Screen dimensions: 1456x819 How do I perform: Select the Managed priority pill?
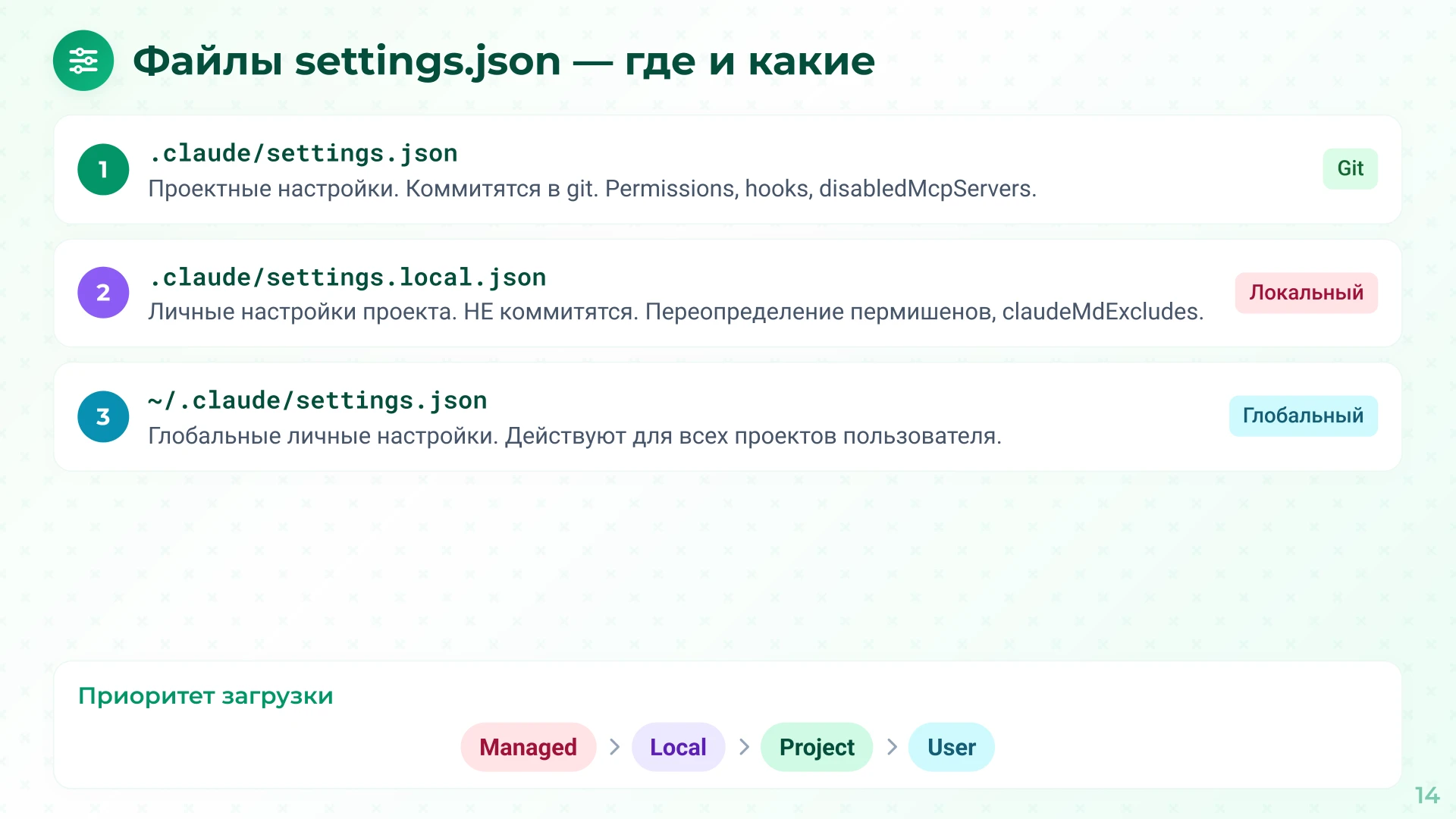point(528,747)
